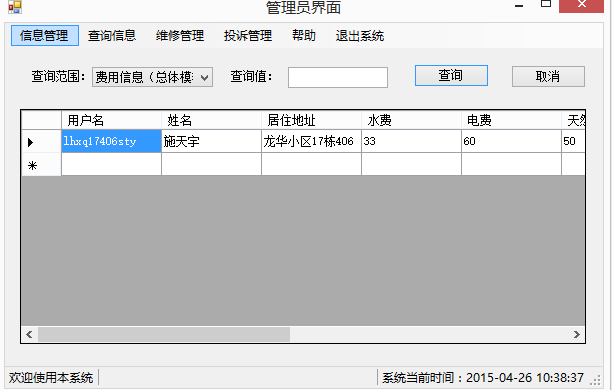Screen dimensions: 612x390
Task: Select the 居住地址 column header
Action: click(311, 120)
